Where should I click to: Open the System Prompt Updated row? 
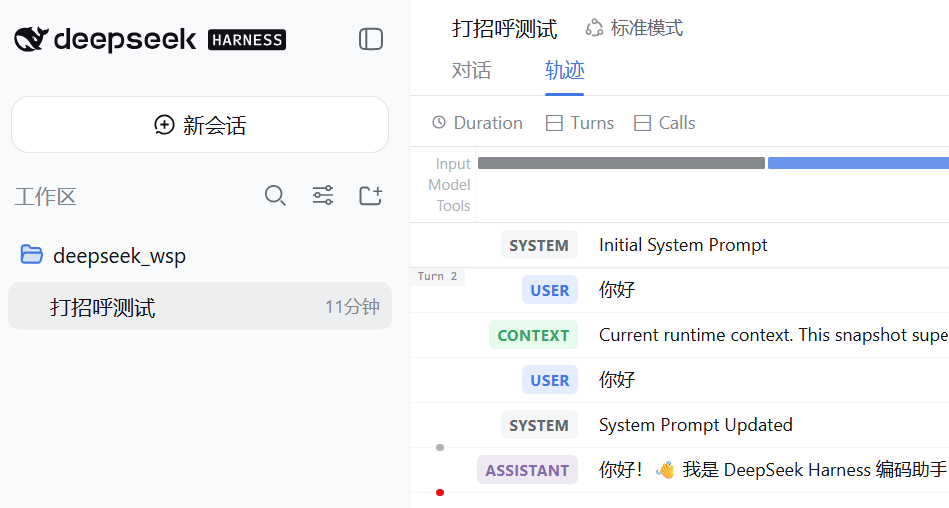click(680, 424)
